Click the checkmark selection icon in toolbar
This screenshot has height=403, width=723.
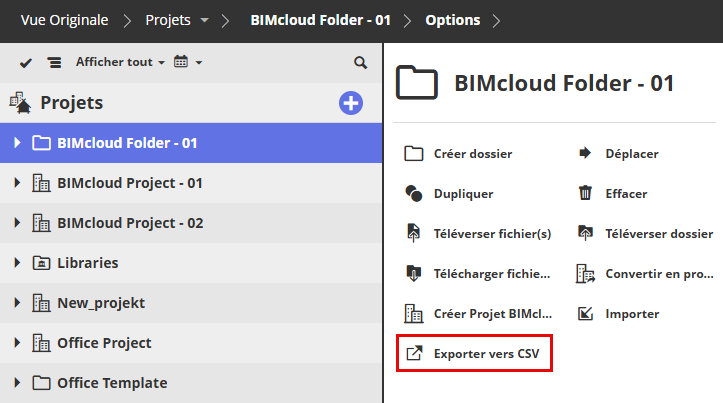[26, 62]
